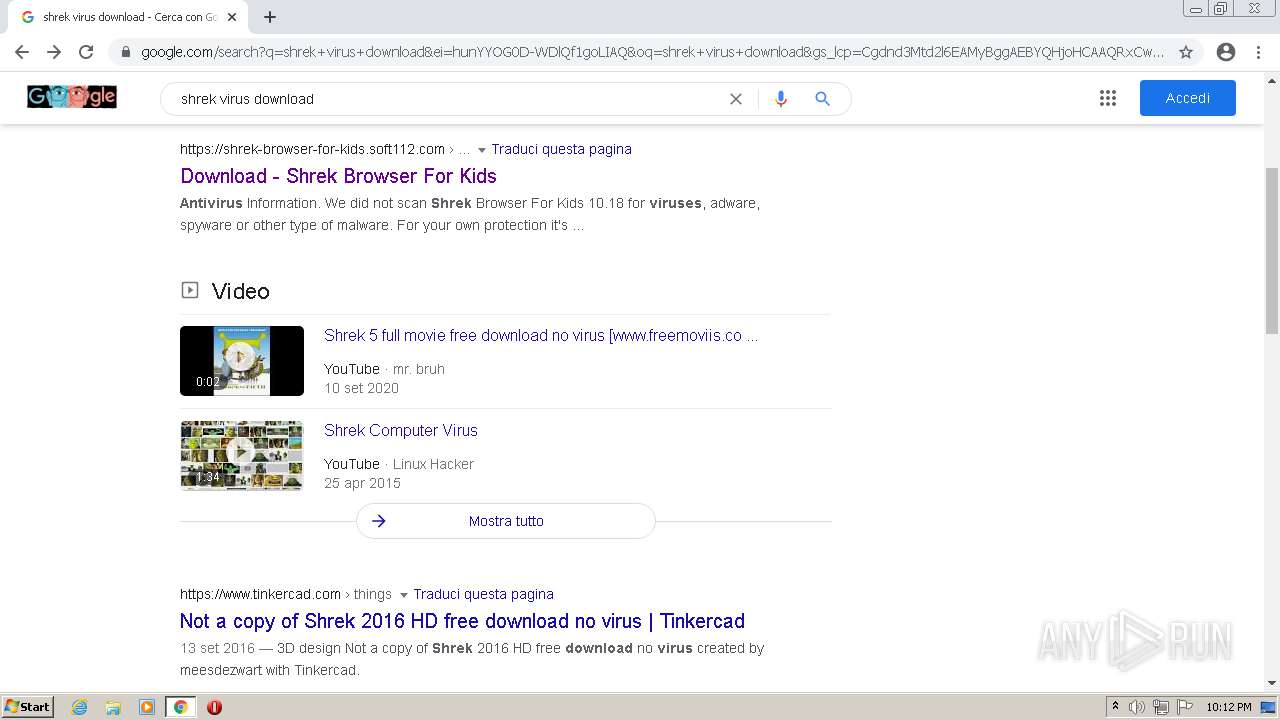Viewport: 1280px width, 720px height.
Task: Click the Google doodle logo
Action: pos(72,97)
